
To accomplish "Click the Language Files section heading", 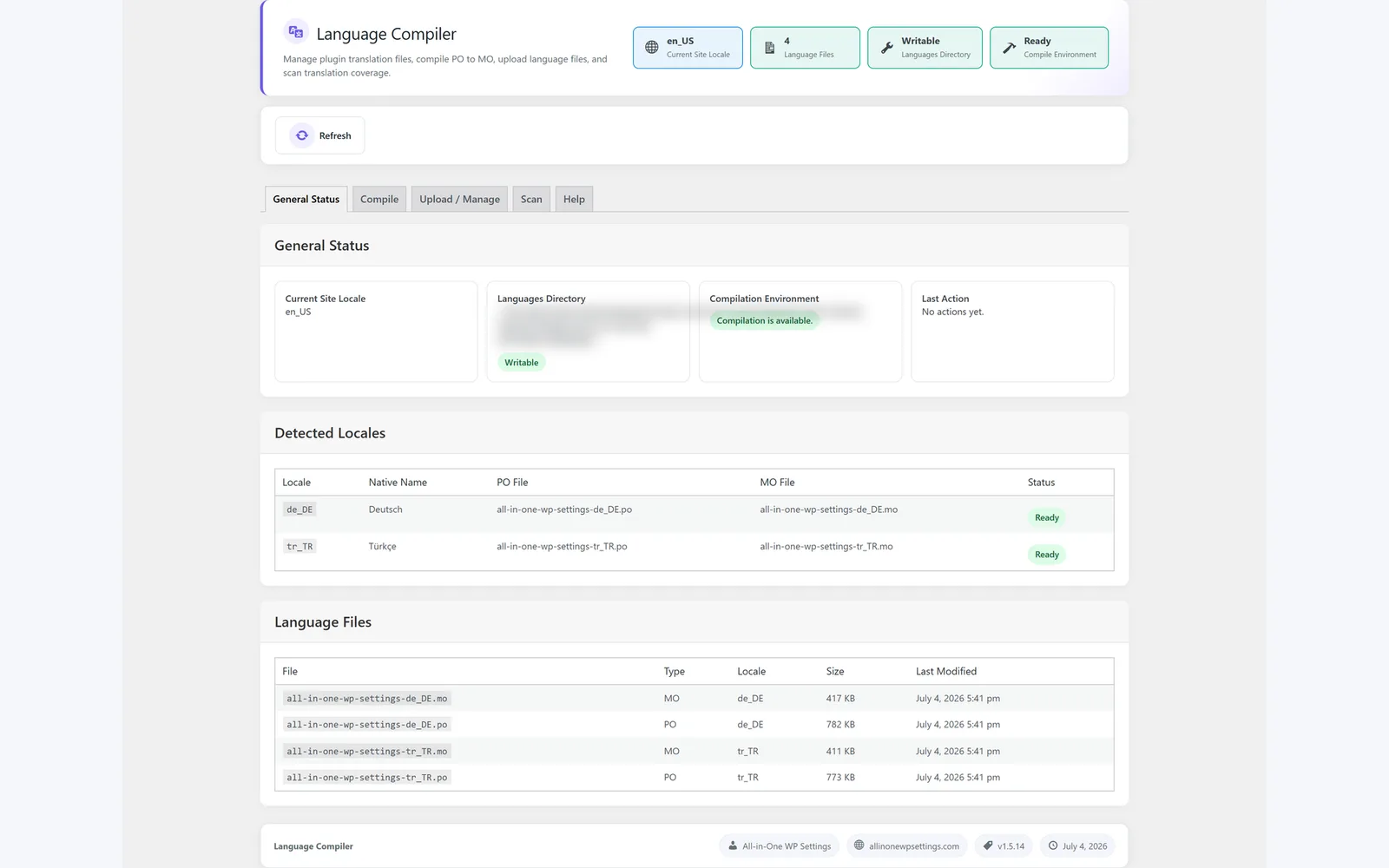I will [323, 622].
